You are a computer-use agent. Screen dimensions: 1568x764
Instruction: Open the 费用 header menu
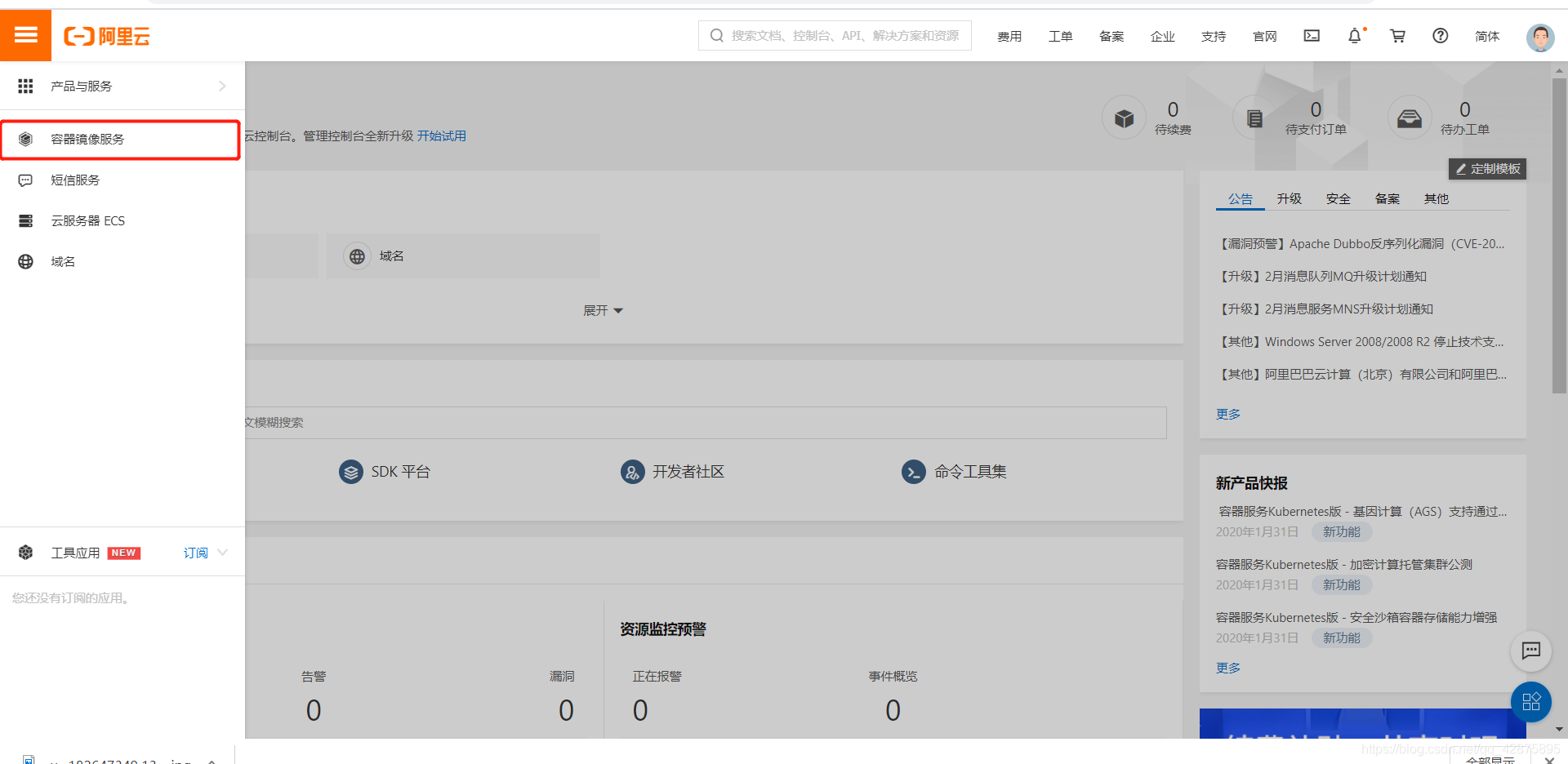(1009, 37)
